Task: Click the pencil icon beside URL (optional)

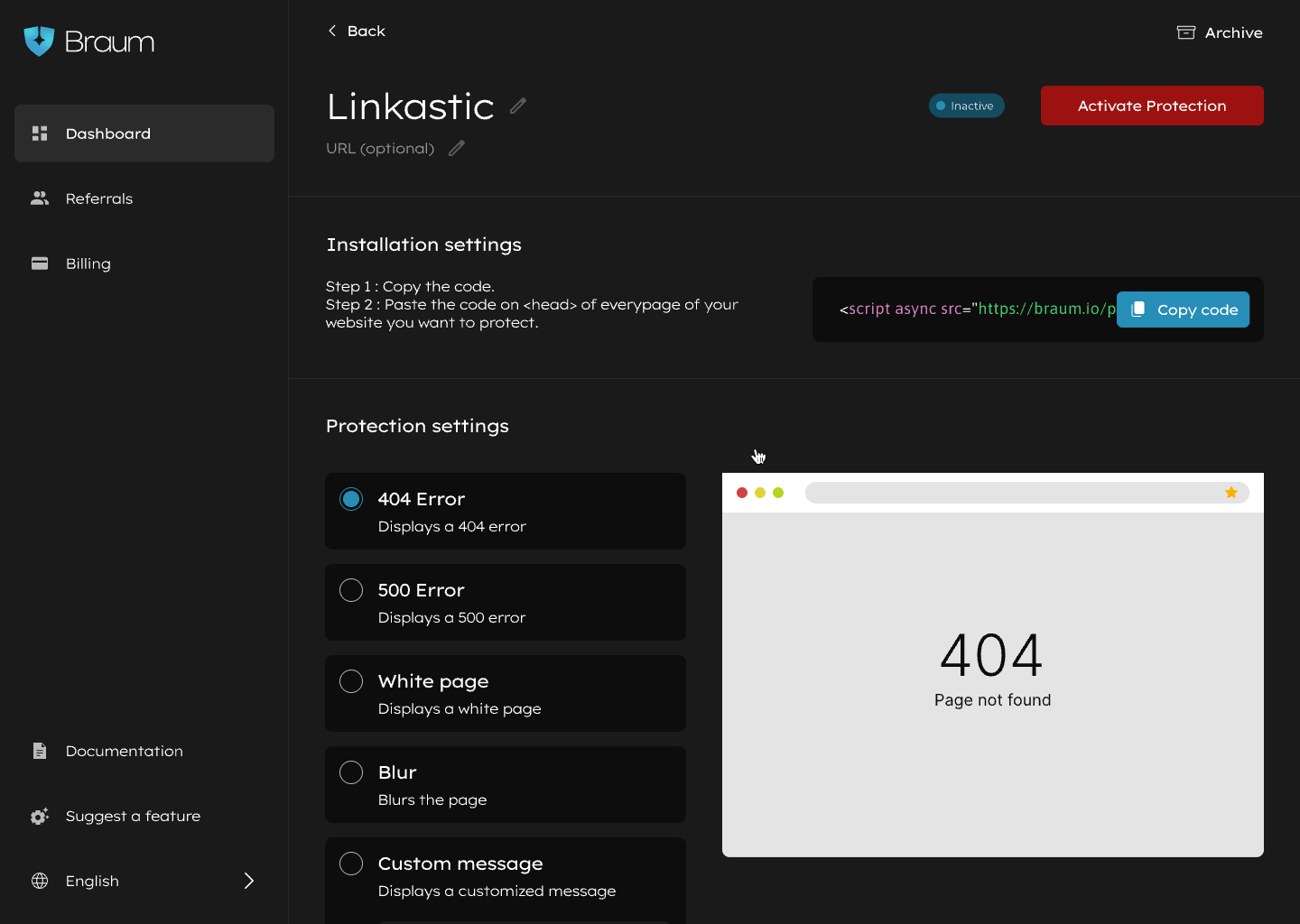Action: click(457, 148)
